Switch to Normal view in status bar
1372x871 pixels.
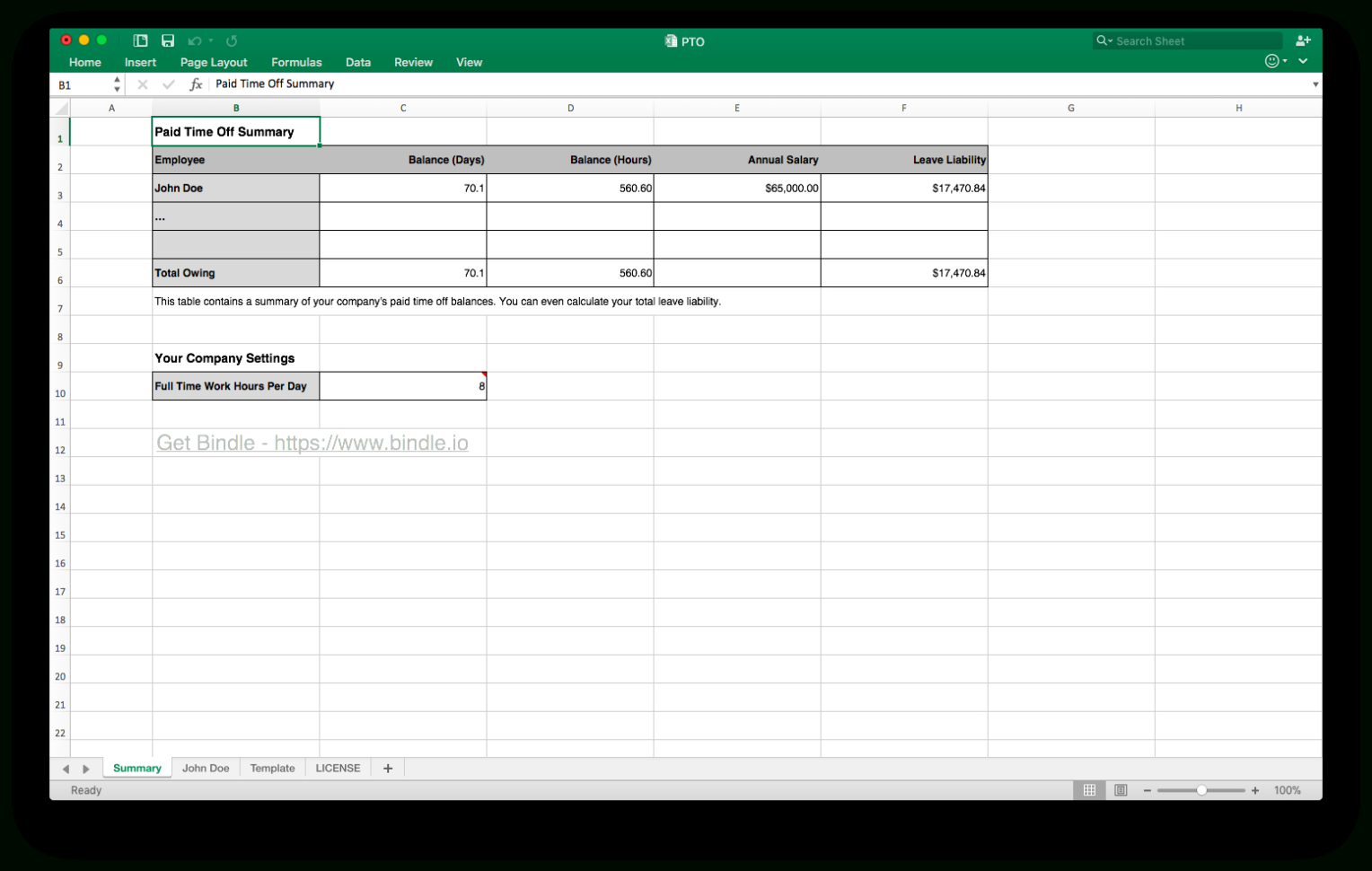click(1089, 789)
